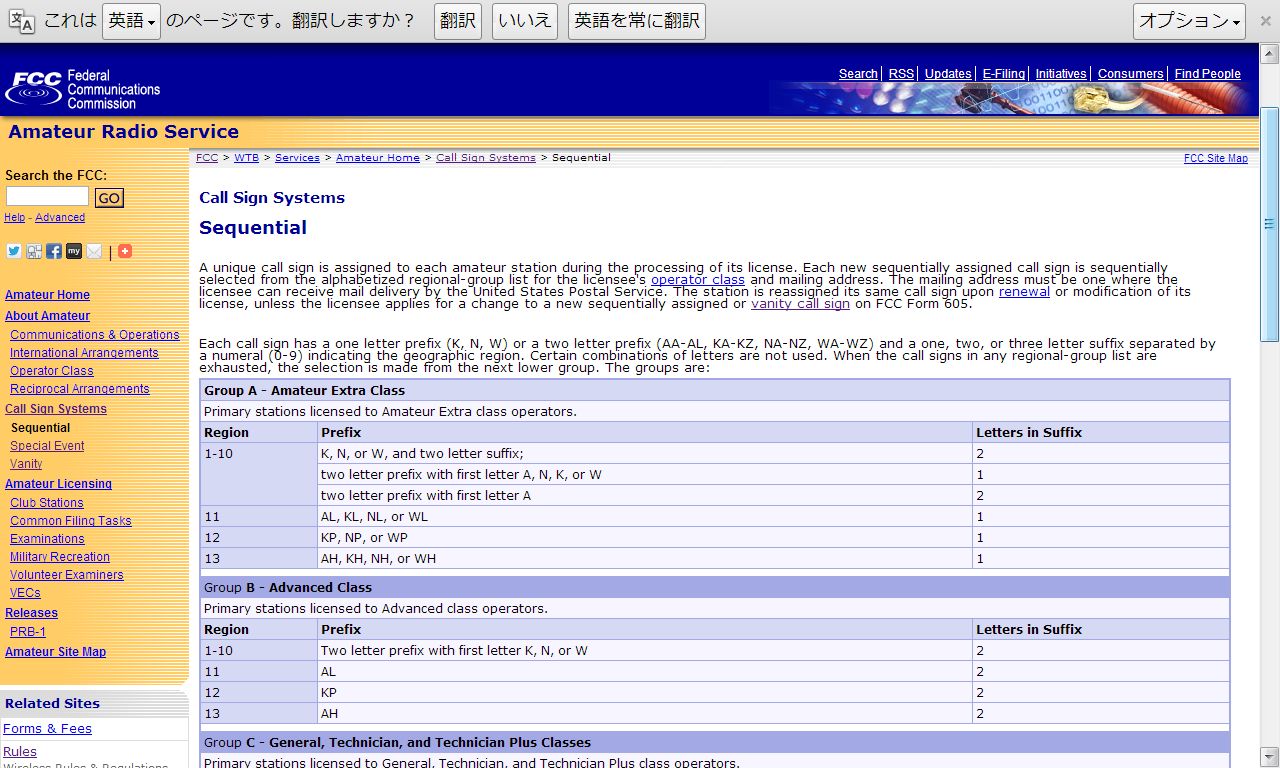Open Volunteer Examiners sidebar link
The image size is (1280, 768).
[x=67, y=575]
